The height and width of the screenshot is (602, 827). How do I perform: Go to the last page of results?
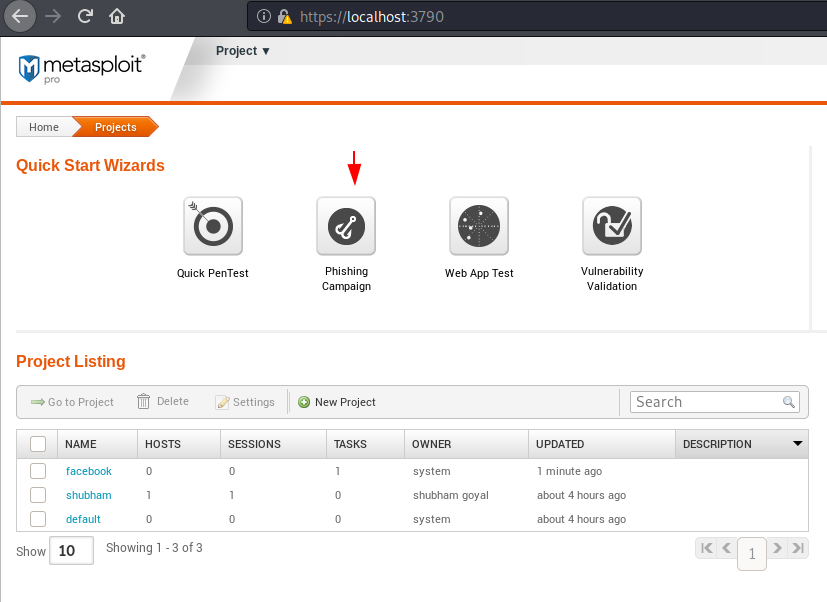tap(798, 548)
